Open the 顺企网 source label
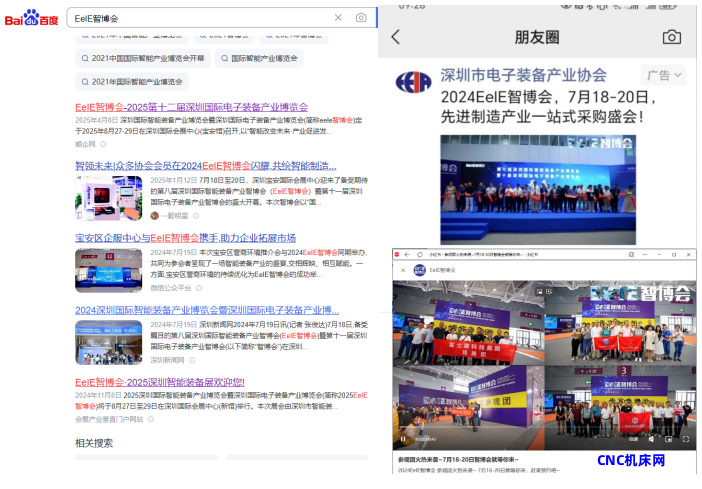The height and width of the screenshot is (489, 702). click(x=85, y=144)
